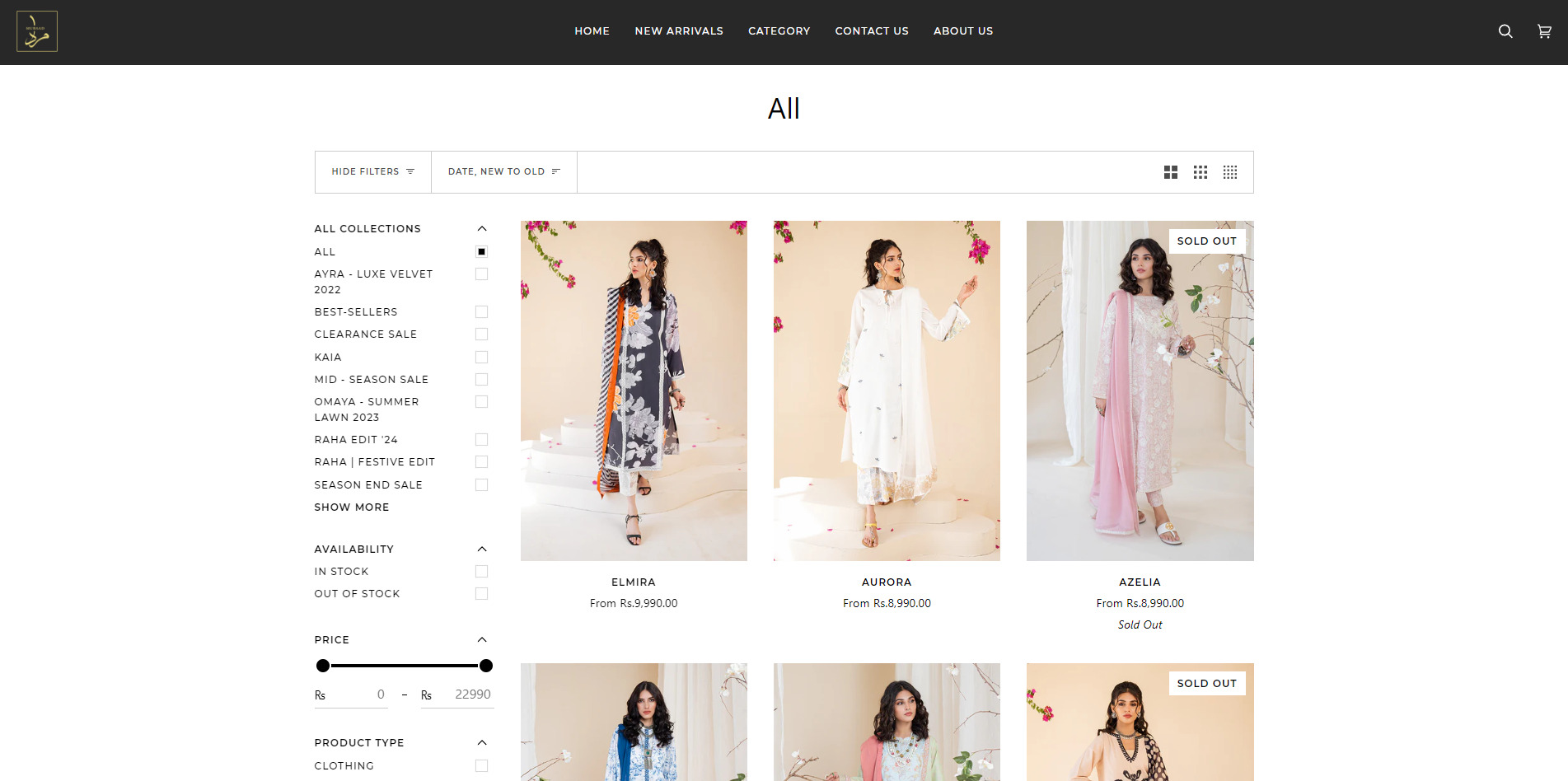
Task: Collapse the Price filter section
Action: [x=482, y=640]
